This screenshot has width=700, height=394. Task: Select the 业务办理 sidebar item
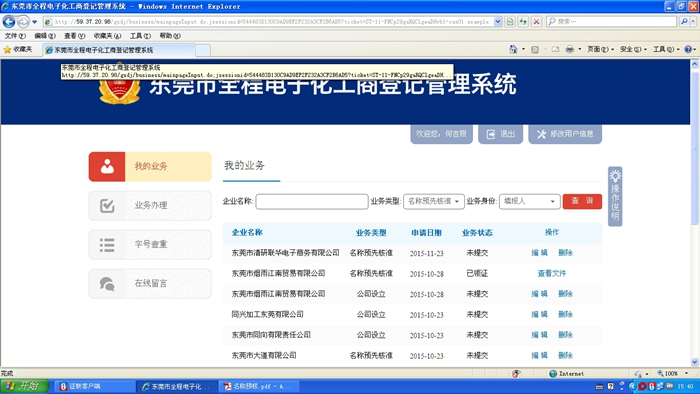[150, 206]
